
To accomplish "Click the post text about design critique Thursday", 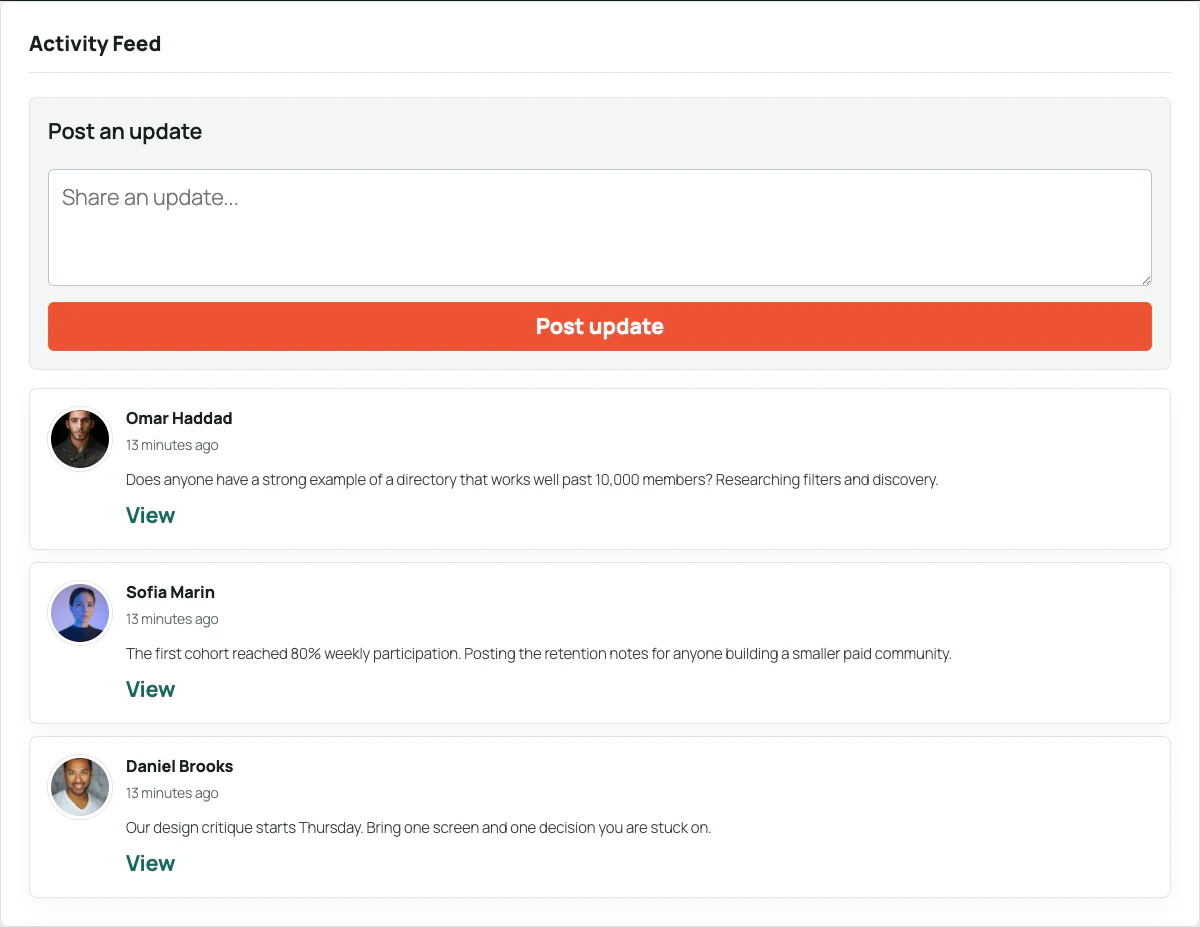I will 418,828.
